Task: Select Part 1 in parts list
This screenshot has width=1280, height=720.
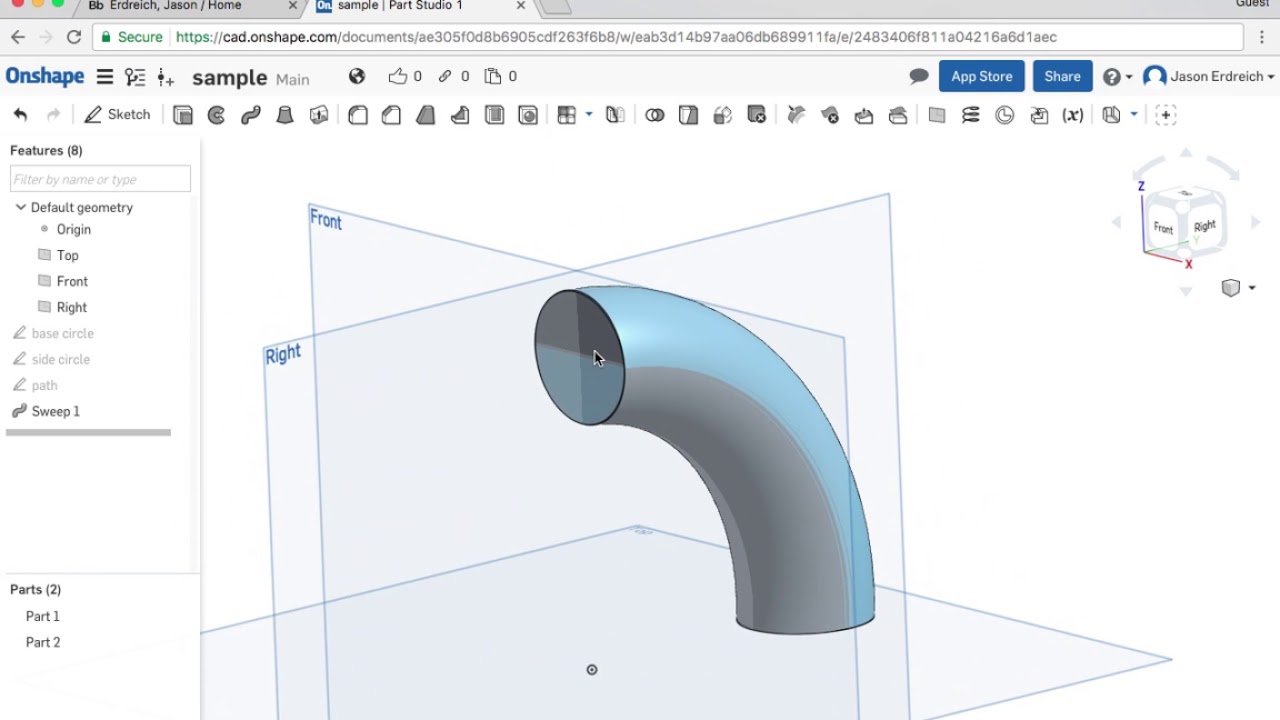Action: pos(43,616)
